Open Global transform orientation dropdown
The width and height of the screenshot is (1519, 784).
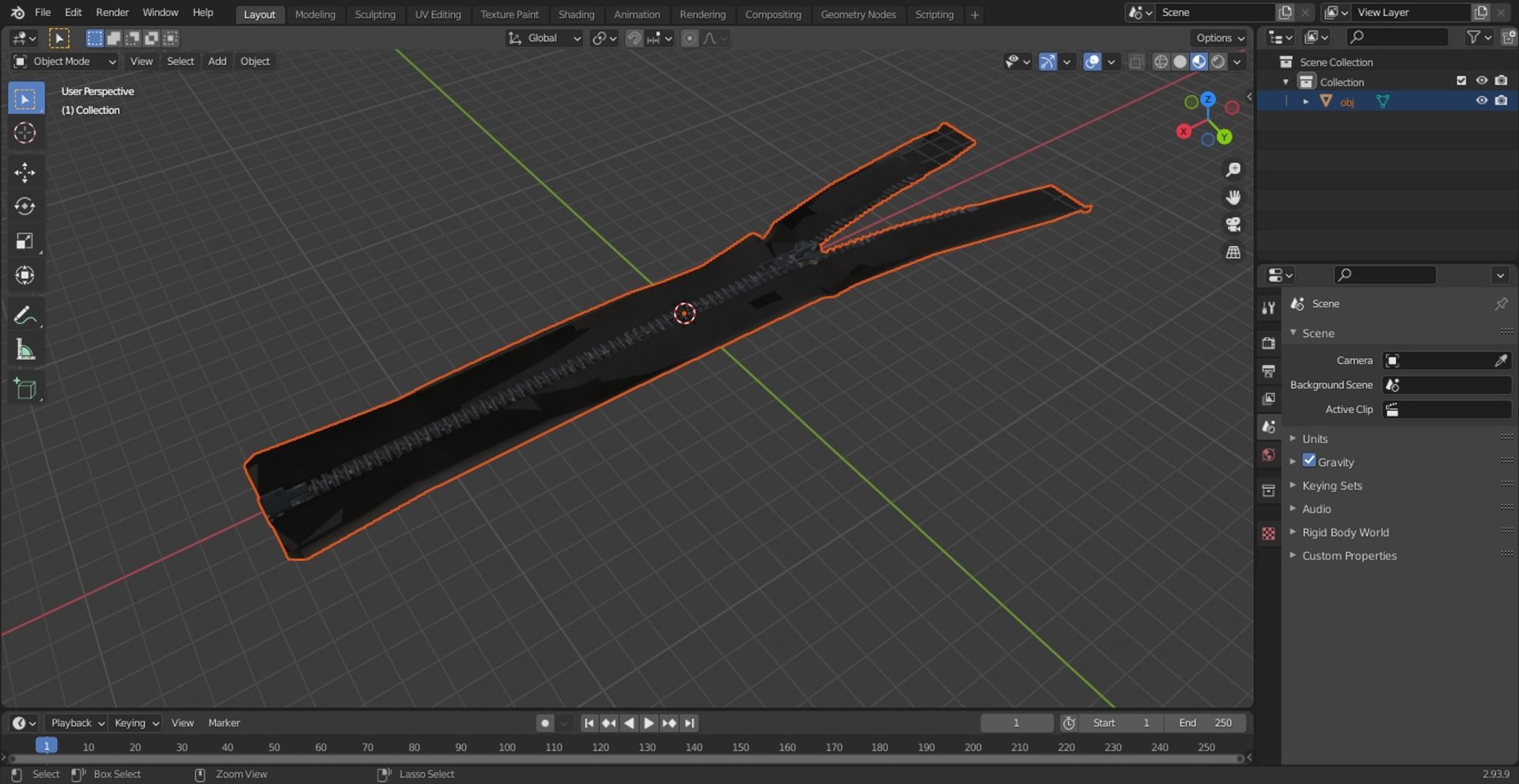point(544,38)
